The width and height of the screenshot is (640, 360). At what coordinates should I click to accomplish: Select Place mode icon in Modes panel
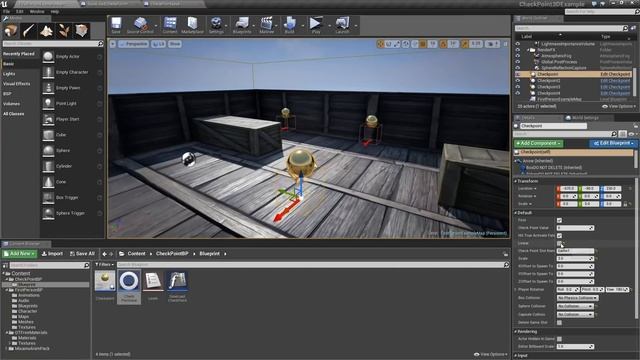tap(11, 31)
